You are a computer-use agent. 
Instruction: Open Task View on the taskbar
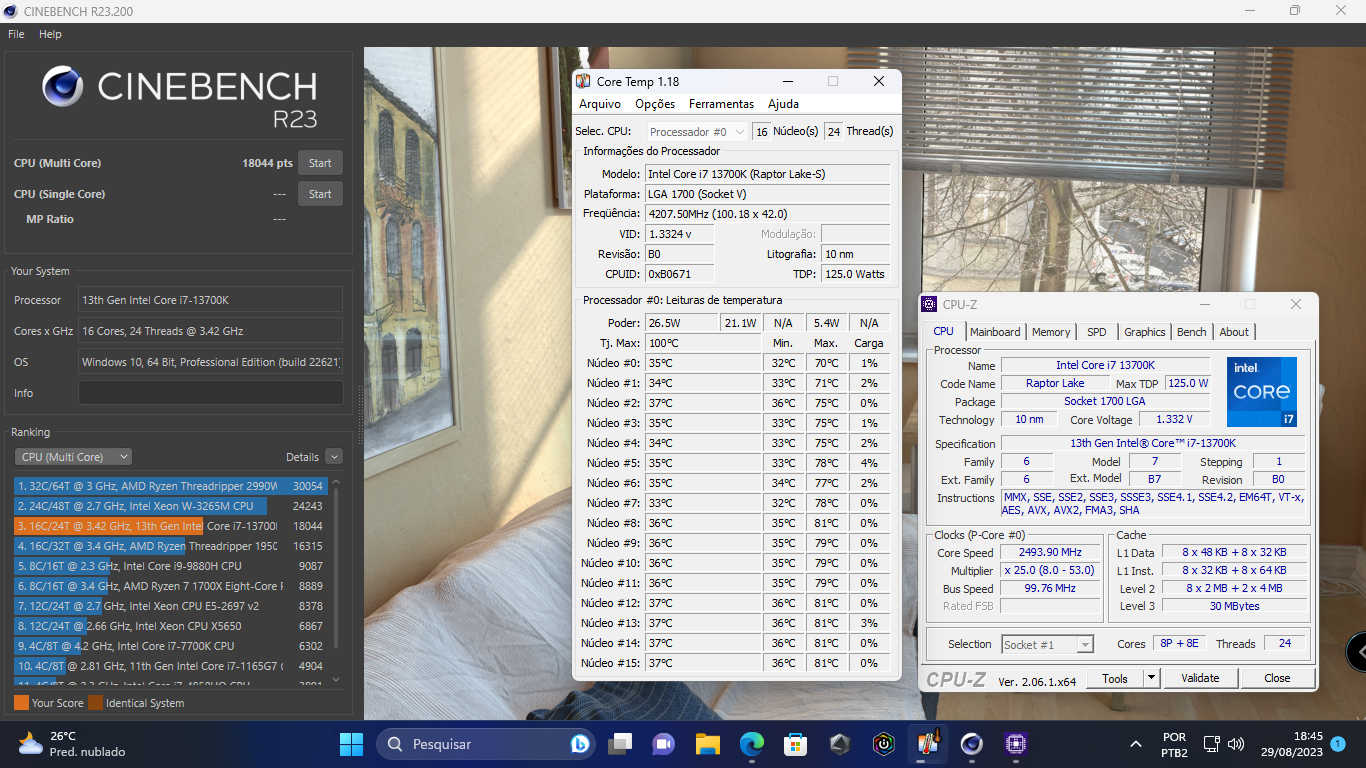(621, 744)
